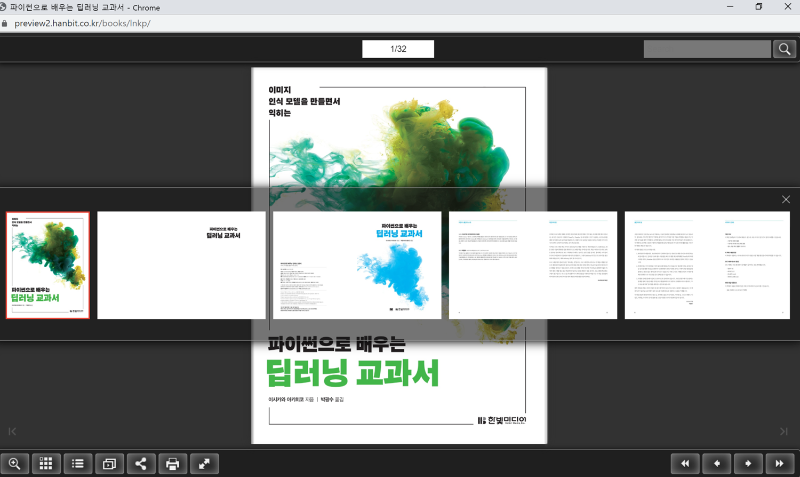Image resolution: width=800 pixels, height=477 pixels.
Task: Jump to the last page button
Action: [780, 464]
